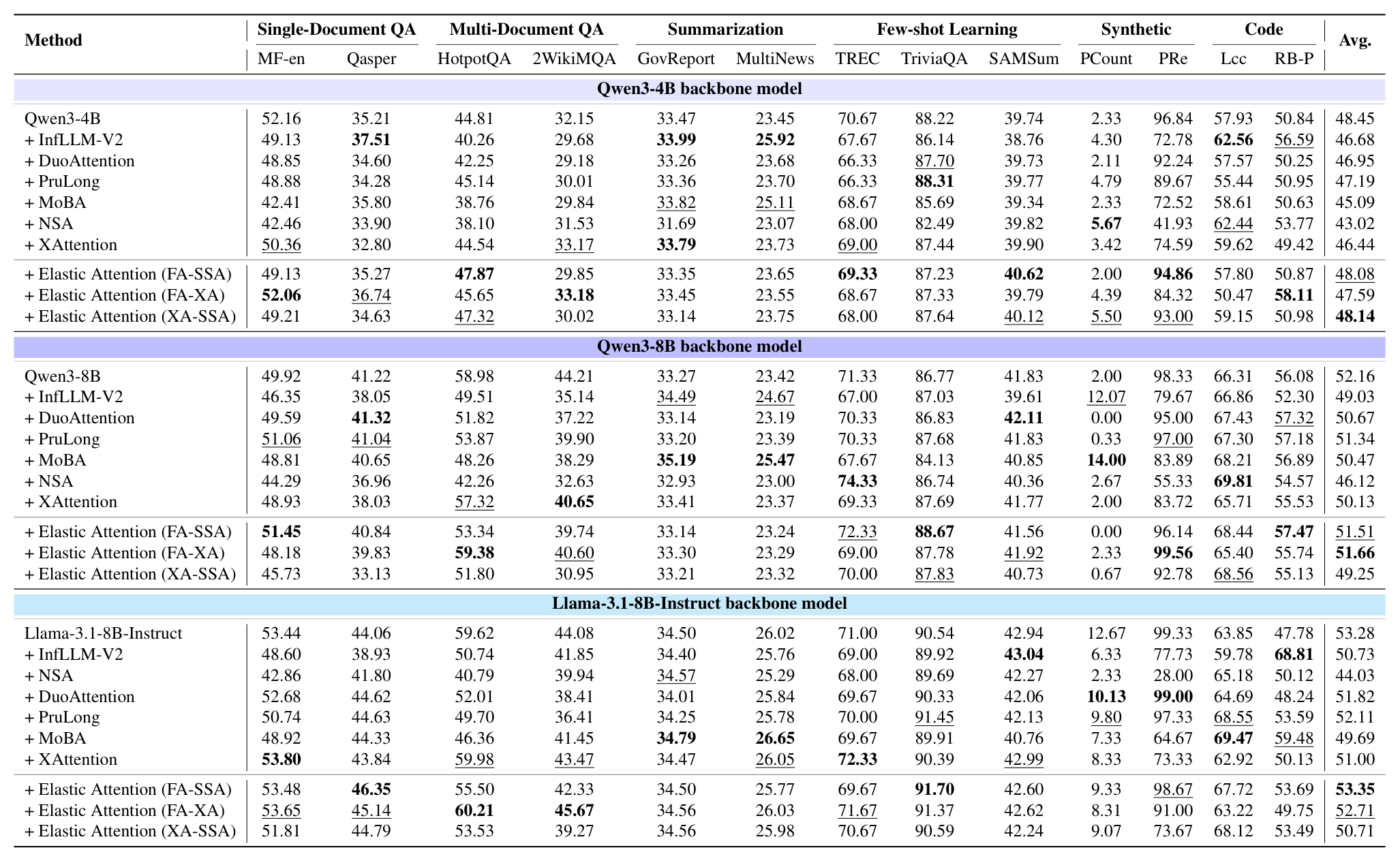Select bold 2WikiMQA value 40.65

[575, 502]
